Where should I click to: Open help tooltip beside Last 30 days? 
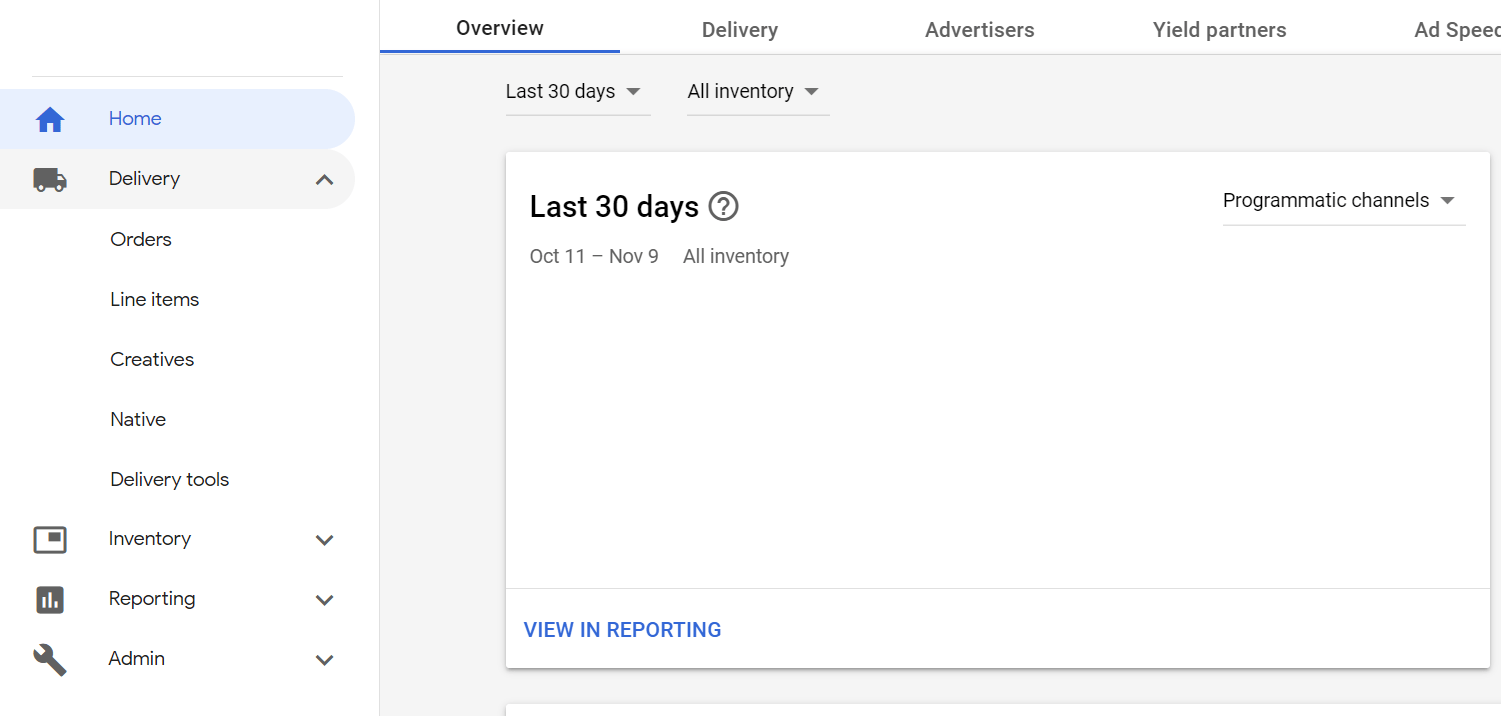point(723,207)
